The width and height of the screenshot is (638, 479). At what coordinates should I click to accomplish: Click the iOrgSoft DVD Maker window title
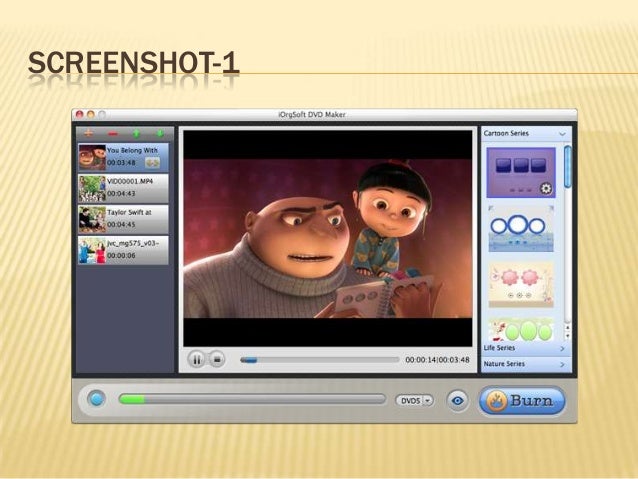312,115
